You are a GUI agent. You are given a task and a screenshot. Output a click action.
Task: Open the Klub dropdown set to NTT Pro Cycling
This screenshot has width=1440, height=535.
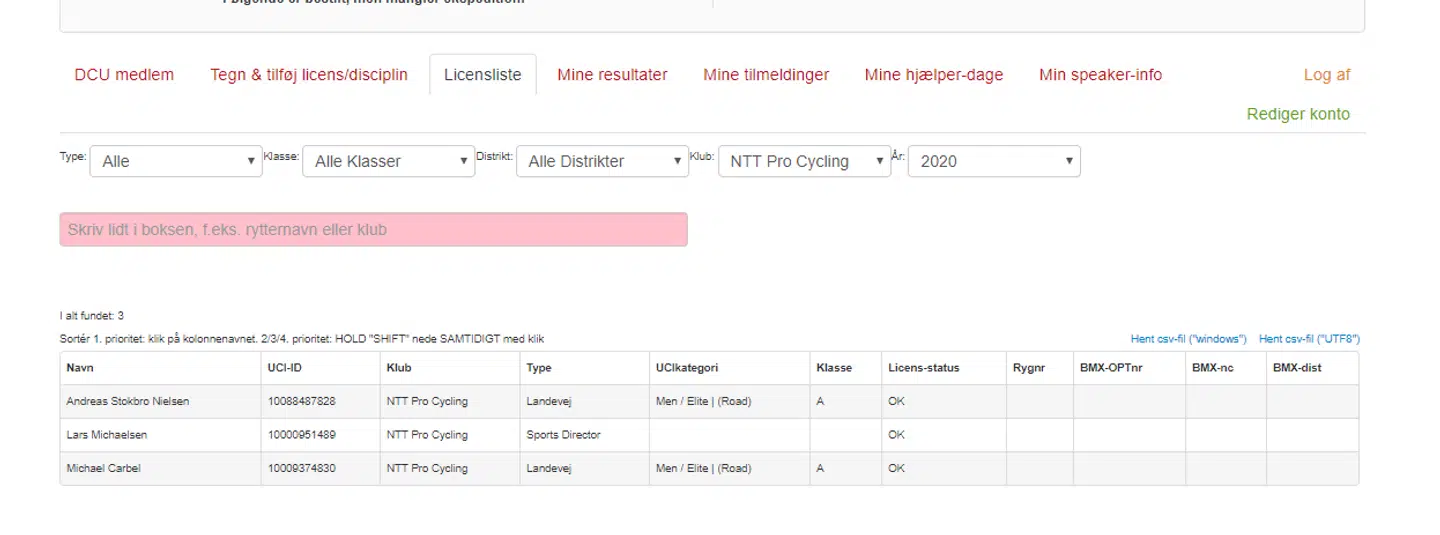click(804, 161)
